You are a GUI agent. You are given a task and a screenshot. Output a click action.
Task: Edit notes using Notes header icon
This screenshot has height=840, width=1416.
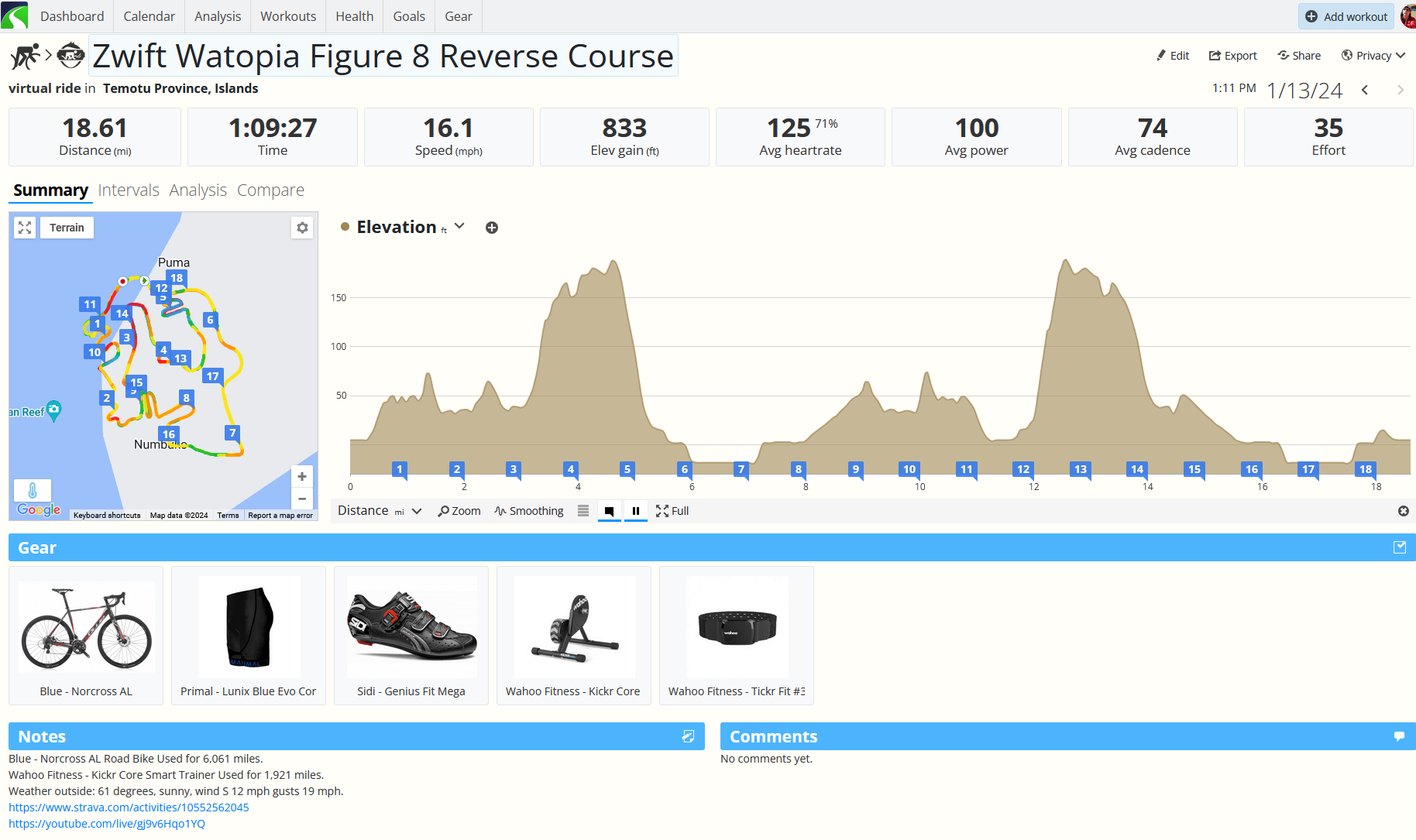688,736
